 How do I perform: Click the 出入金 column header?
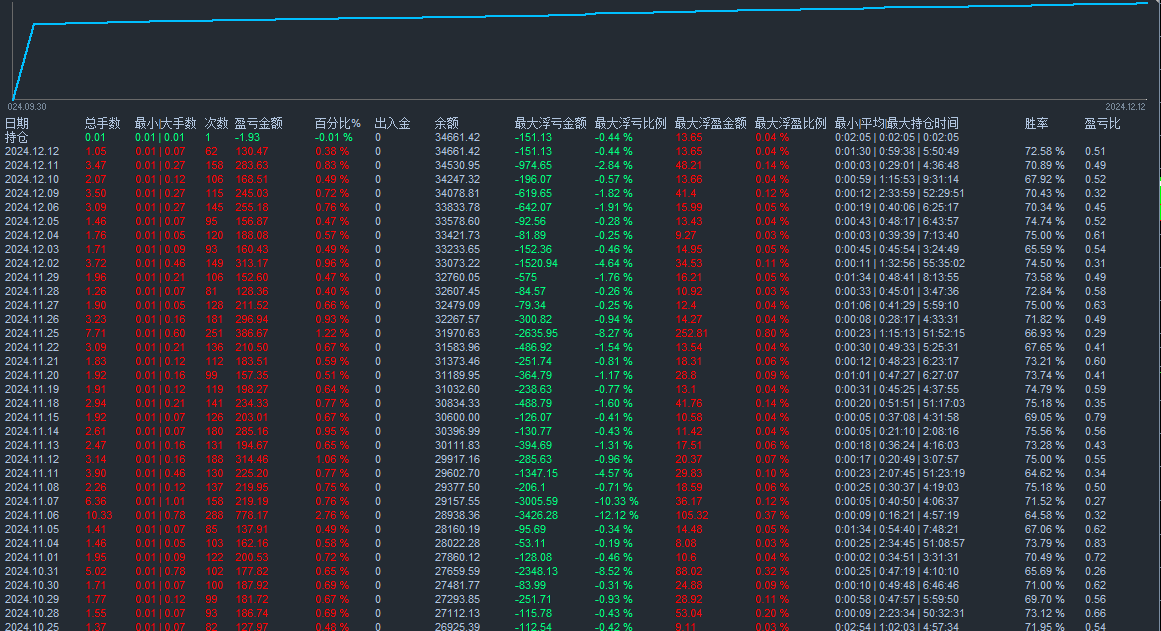392,123
